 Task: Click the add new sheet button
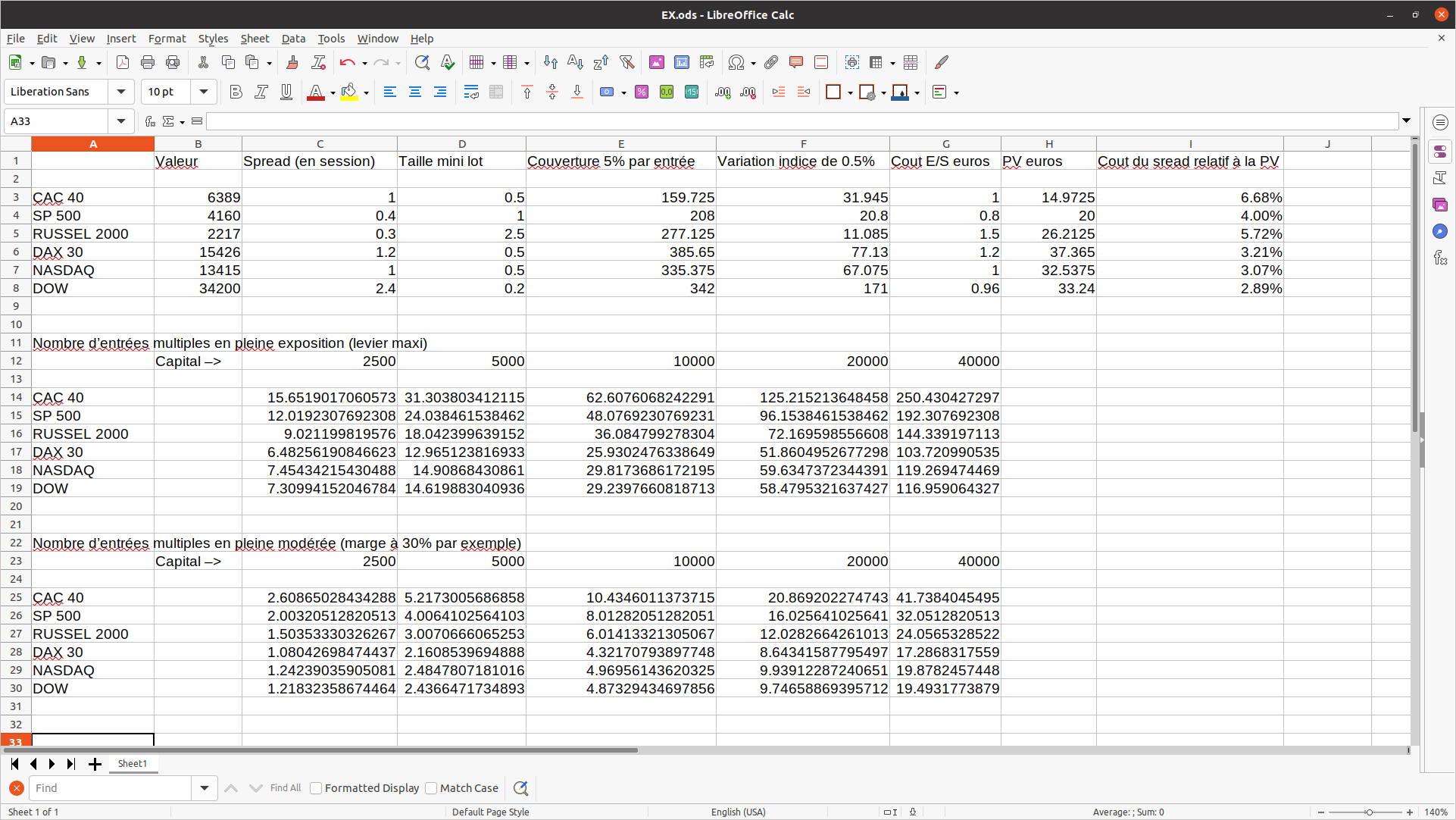tap(95, 764)
